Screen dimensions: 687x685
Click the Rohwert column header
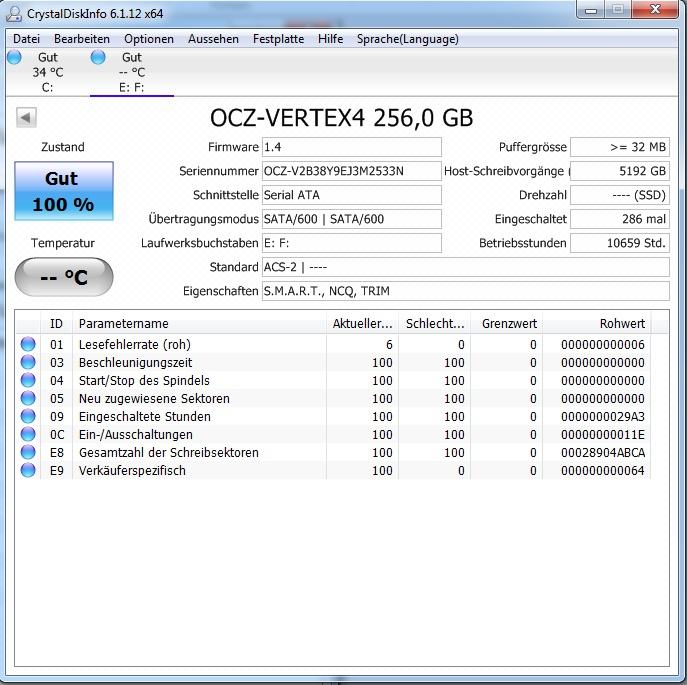[597, 323]
